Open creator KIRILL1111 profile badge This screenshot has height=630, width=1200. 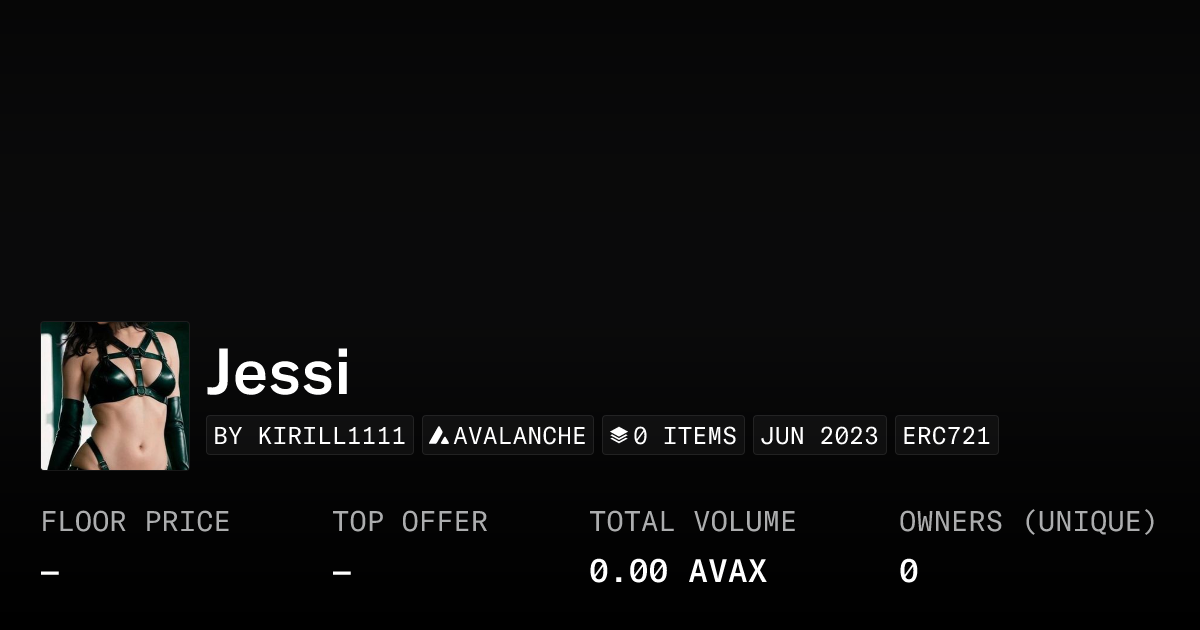[310, 436]
